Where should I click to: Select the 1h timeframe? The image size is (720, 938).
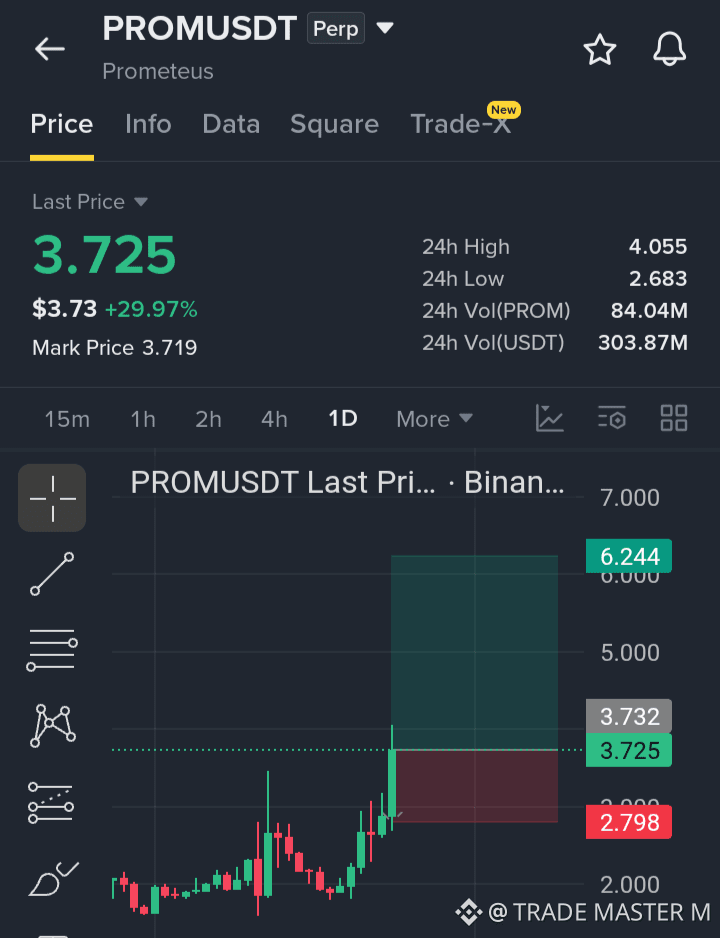(x=143, y=419)
